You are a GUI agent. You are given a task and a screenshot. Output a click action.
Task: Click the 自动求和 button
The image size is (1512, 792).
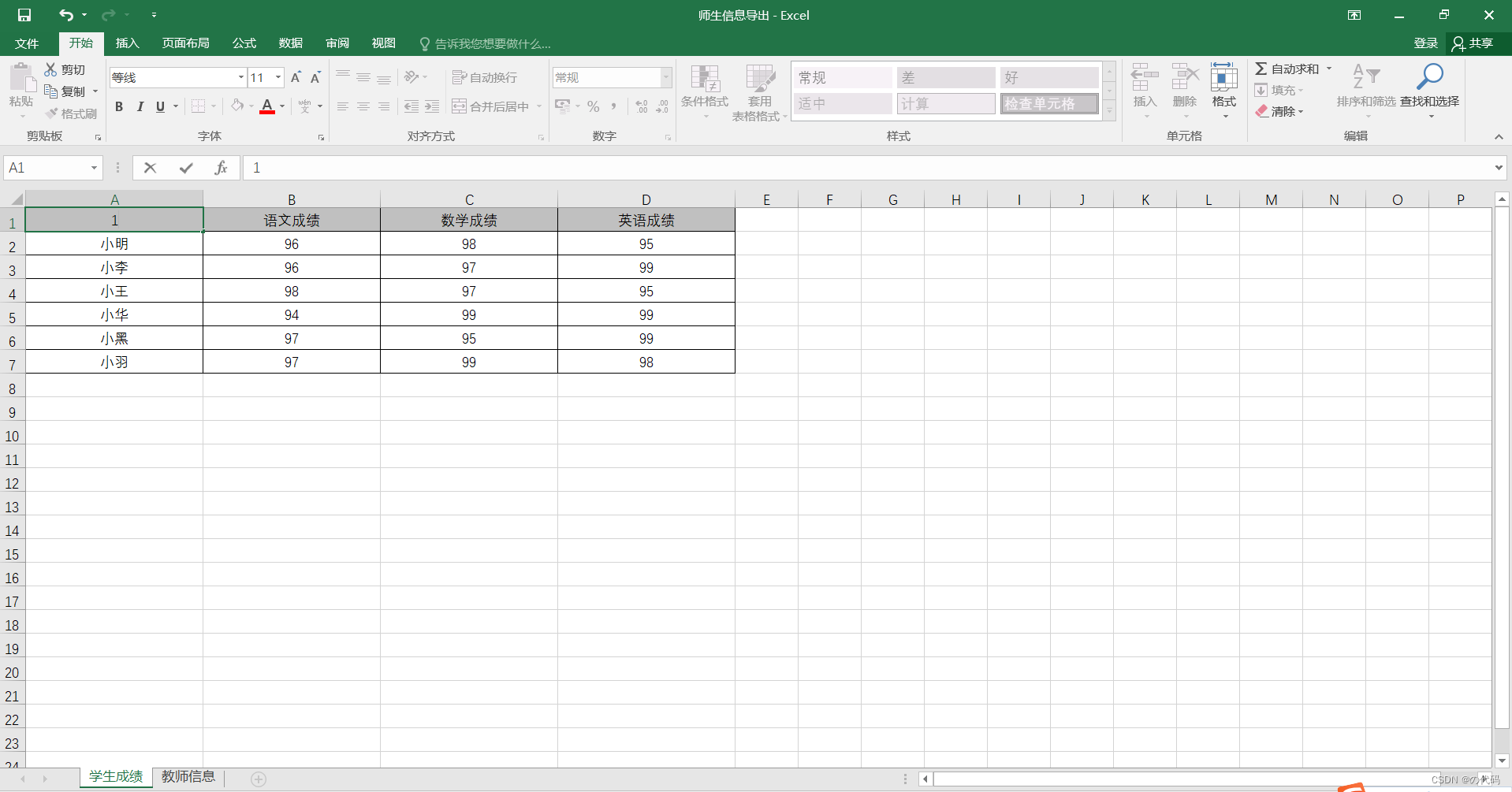(x=1287, y=69)
